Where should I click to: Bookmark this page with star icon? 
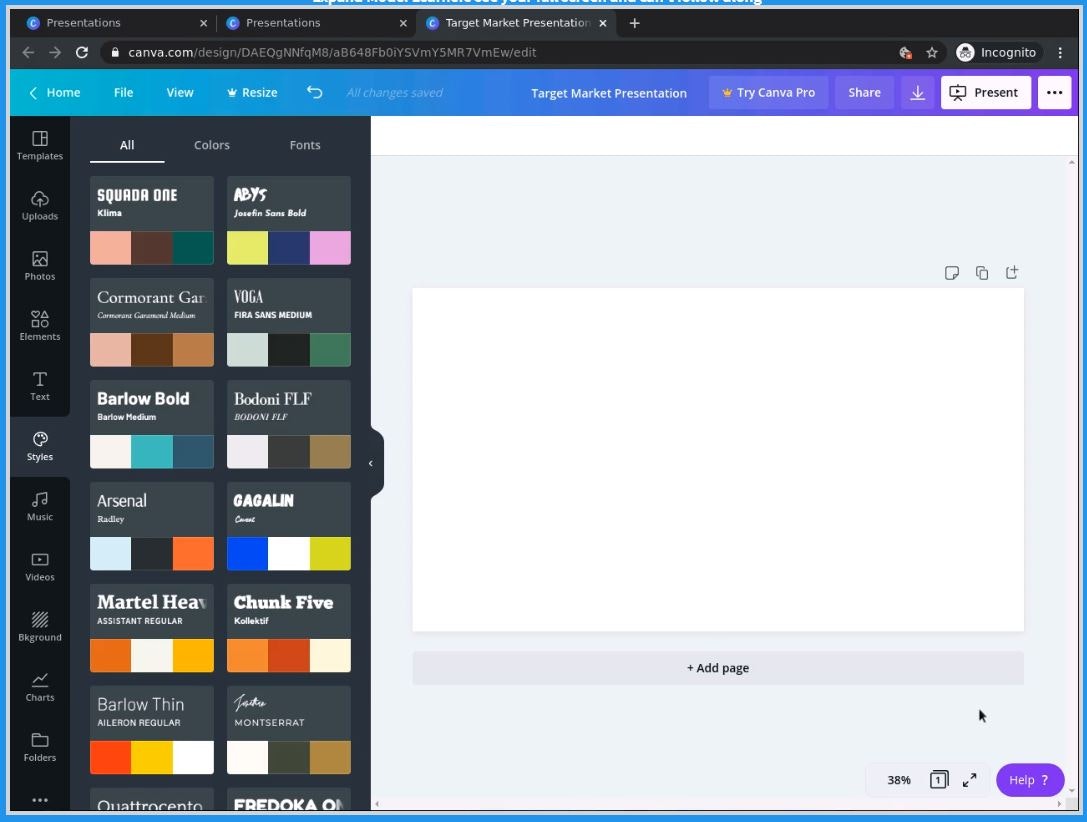(932, 52)
